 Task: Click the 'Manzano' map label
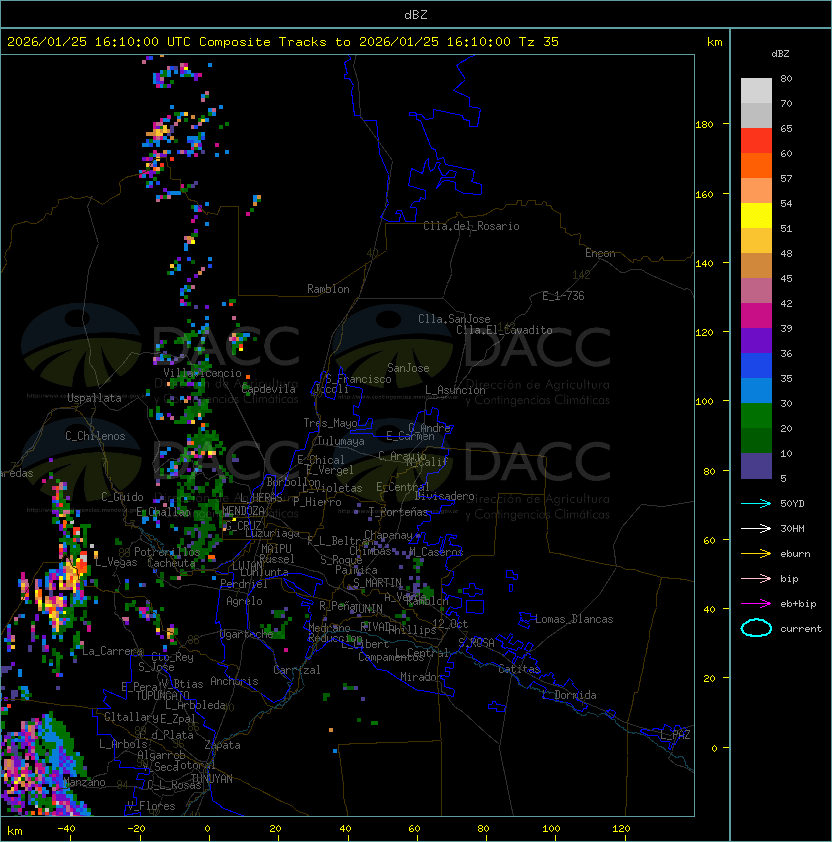(x=85, y=782)
